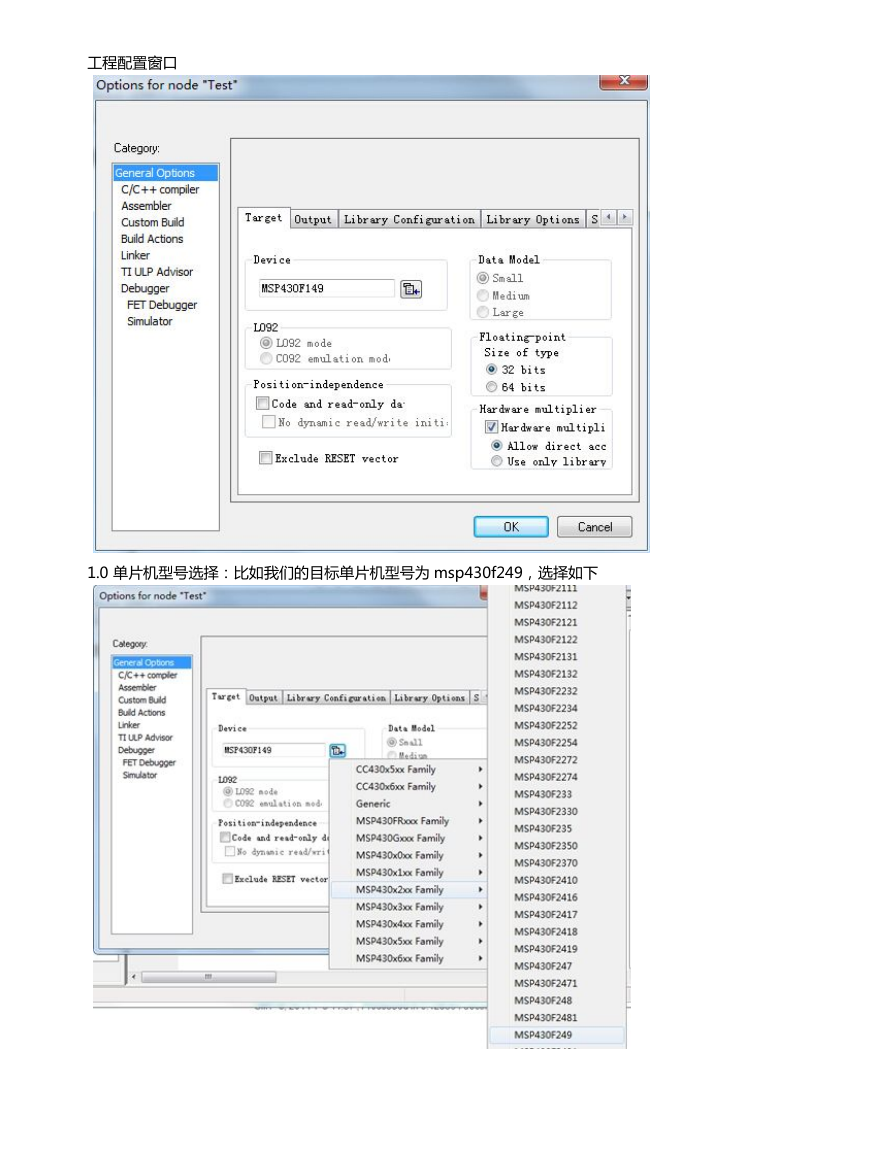Expand MSP430Gxxx Family submenu
This screenshot has height=1155, width=893.
tap(409, 838)
